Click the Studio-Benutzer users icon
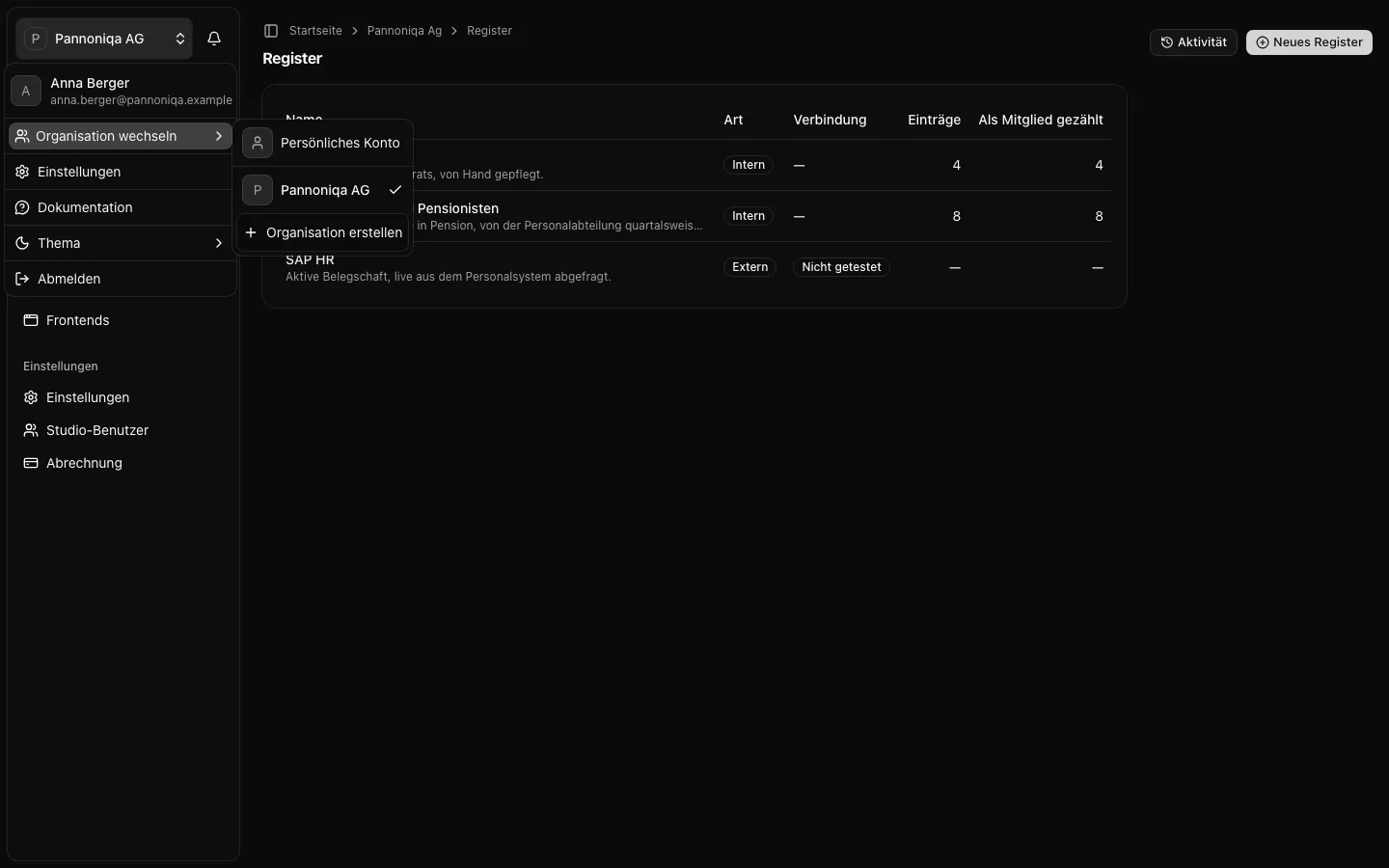Image resolution: width=1389 pixels, height=868 pixels. point(31,430)
